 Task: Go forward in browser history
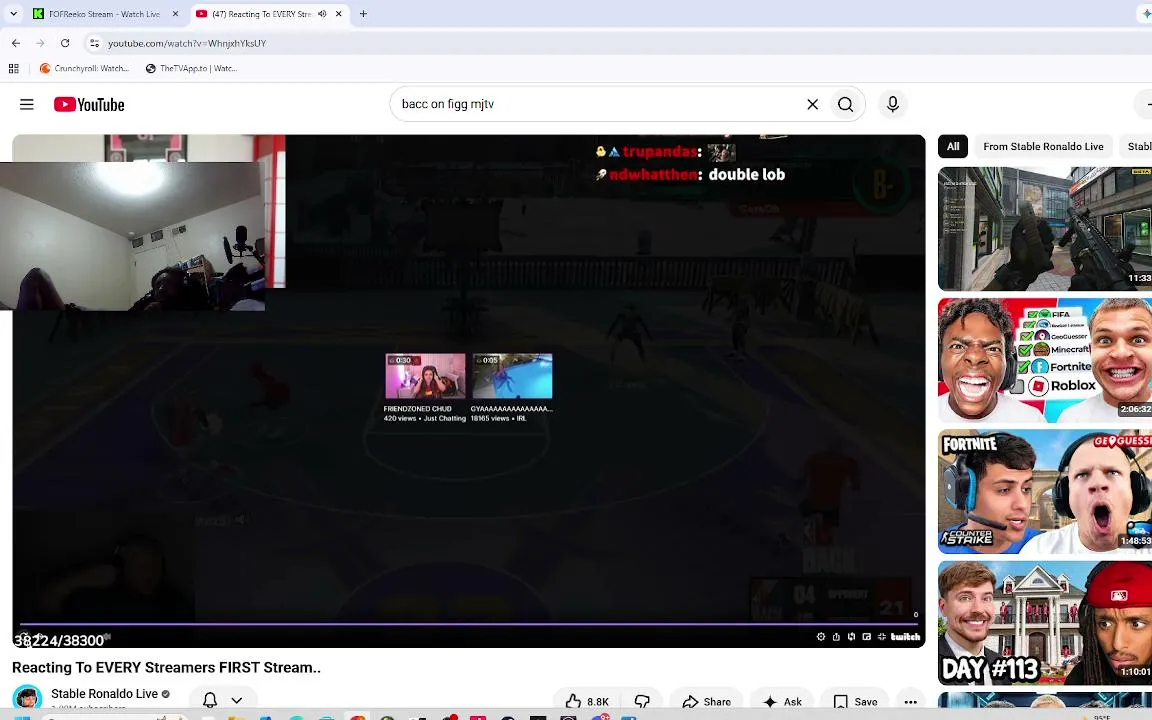pos(40,43)
